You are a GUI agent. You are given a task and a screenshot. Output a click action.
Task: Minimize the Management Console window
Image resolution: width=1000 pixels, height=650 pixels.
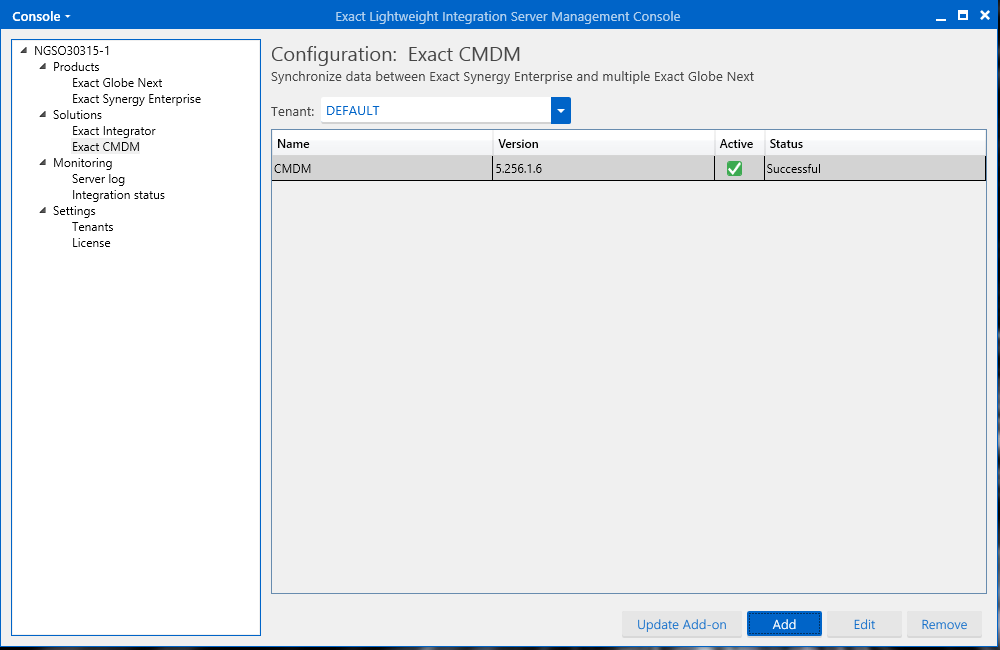point(941,17)
